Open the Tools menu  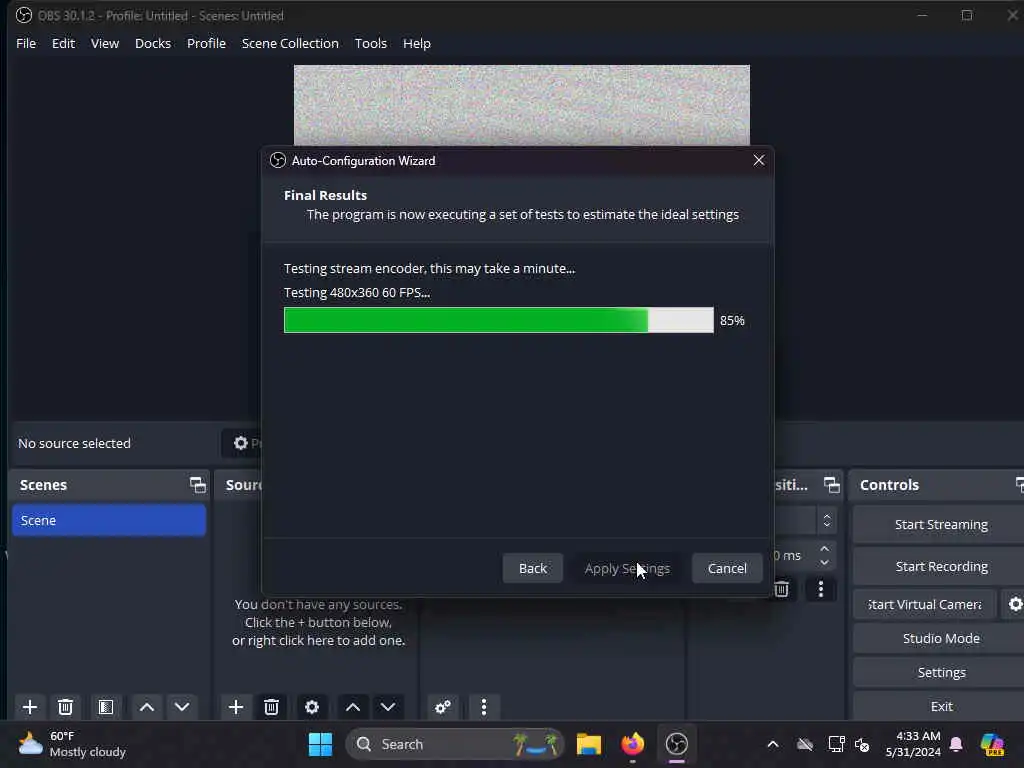coord(370,43)
